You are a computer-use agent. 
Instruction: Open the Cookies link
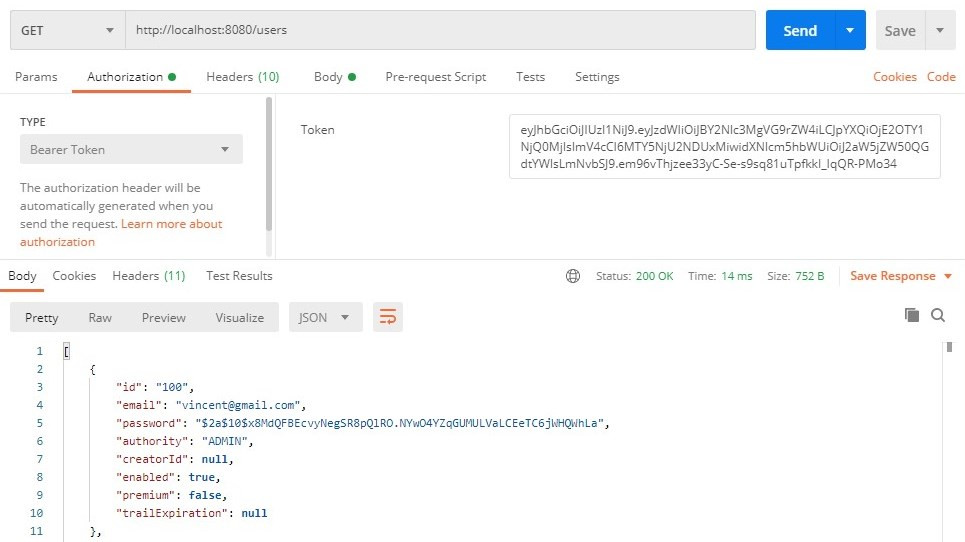click(895, 77)
